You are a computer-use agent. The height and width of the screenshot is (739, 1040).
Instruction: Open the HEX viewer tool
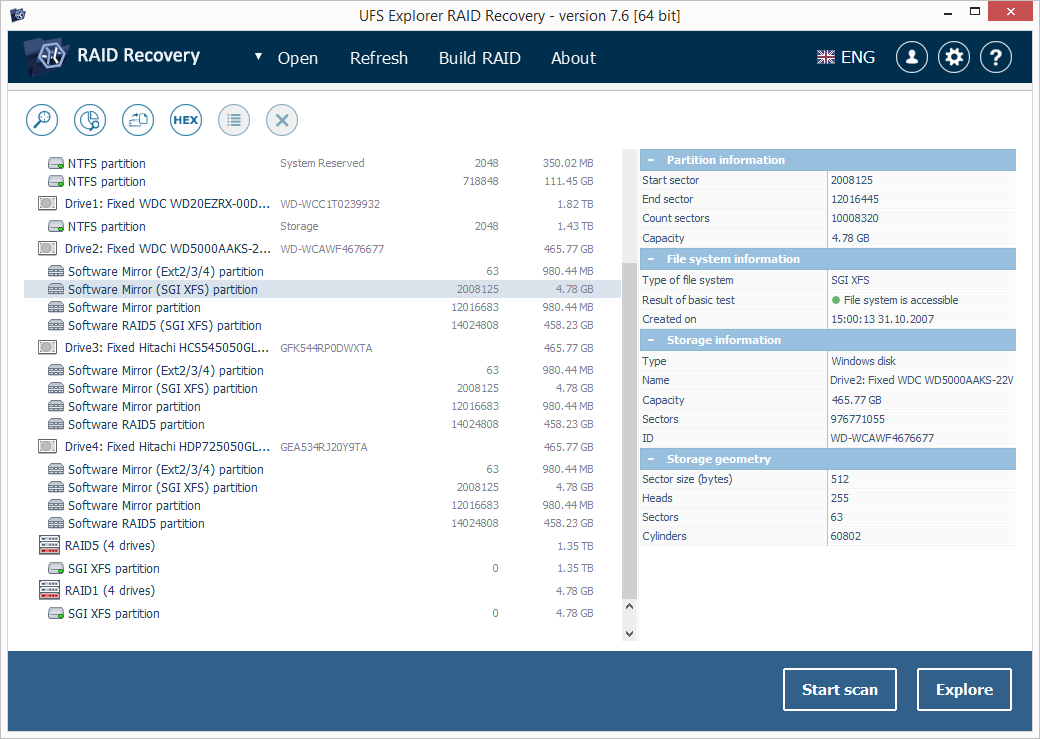click(186, 120)
